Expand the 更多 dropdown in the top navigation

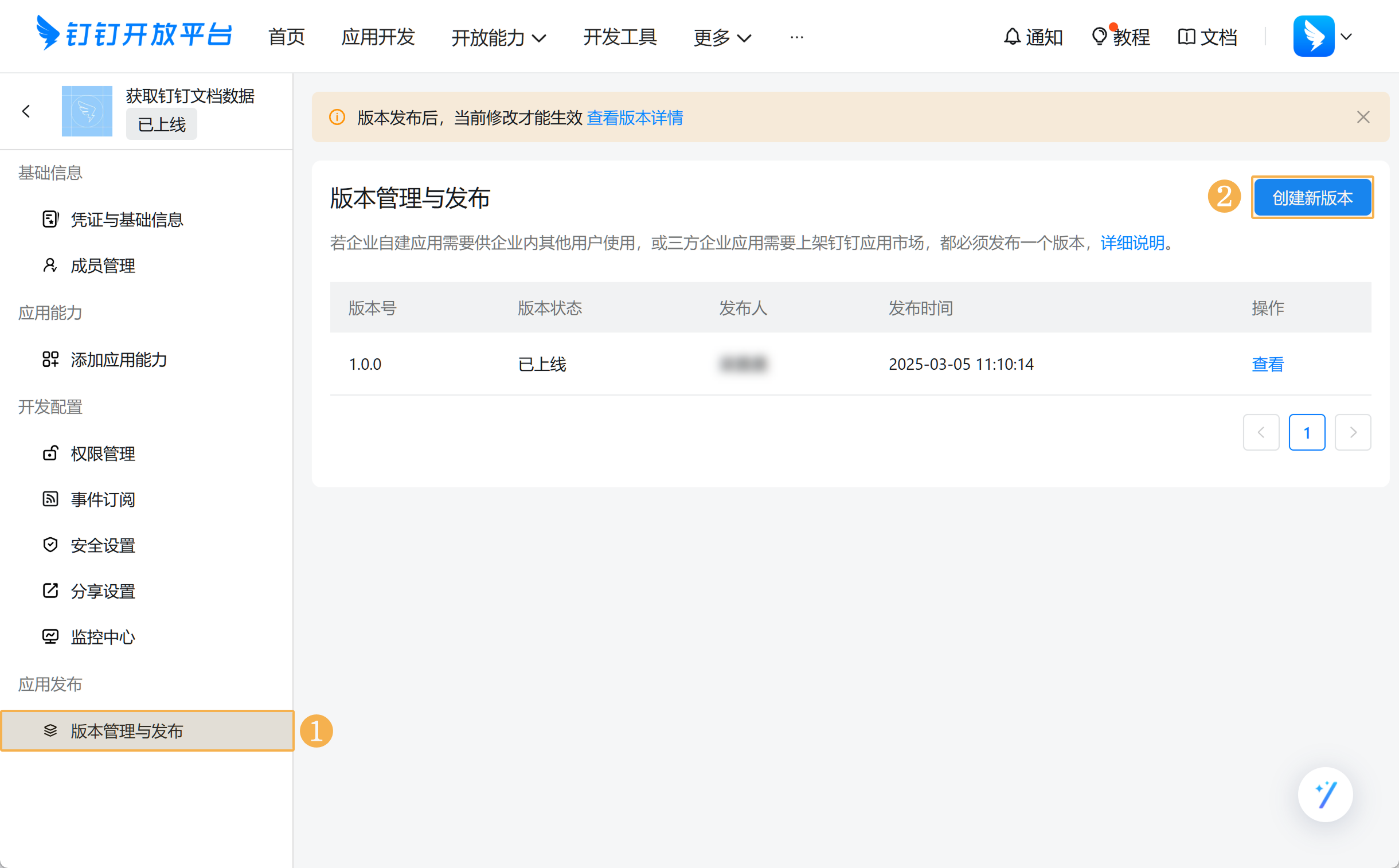click(722, 38)
